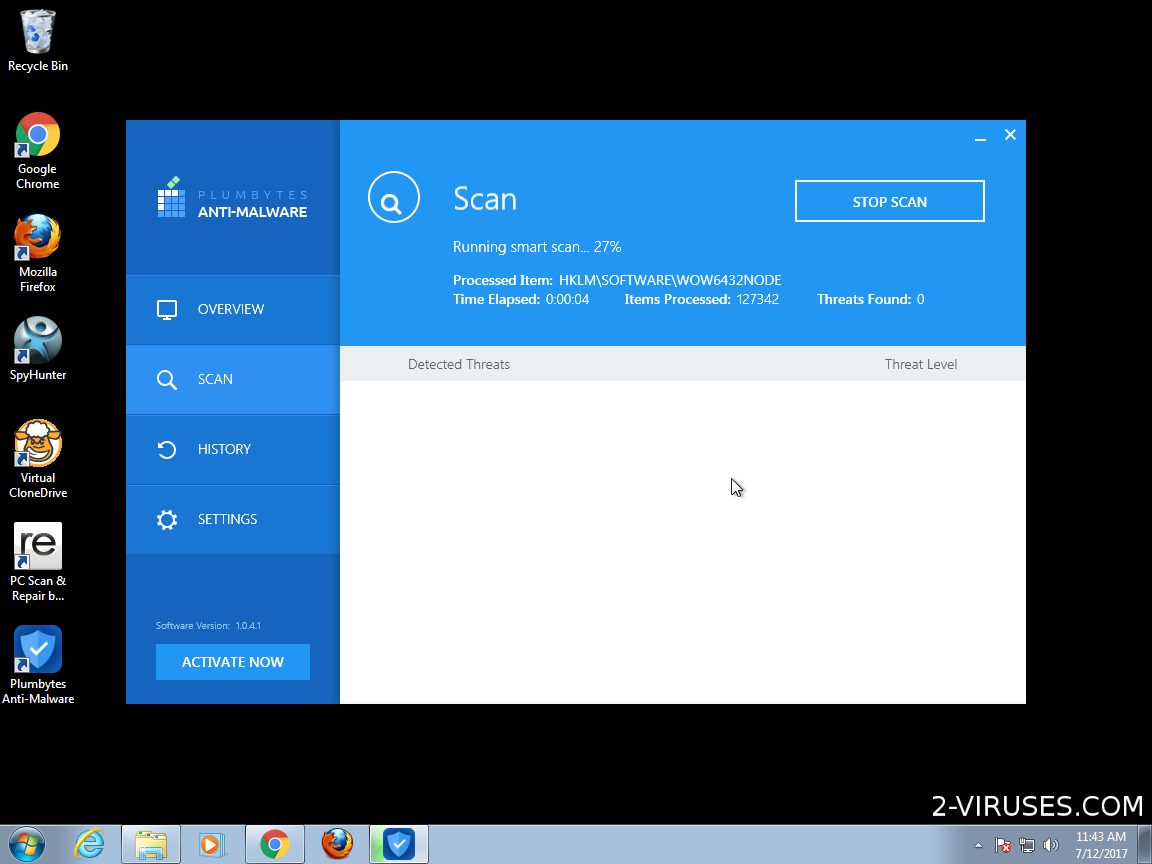Click the PC Scan & Repair desktop shortcut
The width and height of the screenshot is (1152, 864).
click(38, 561)
